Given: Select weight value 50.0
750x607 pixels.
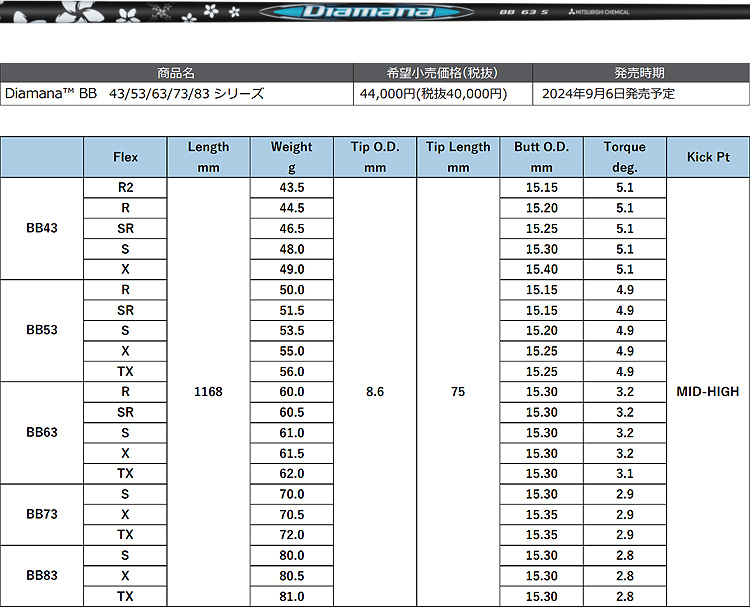Looking at the screenshot, I should click(292, 290).
